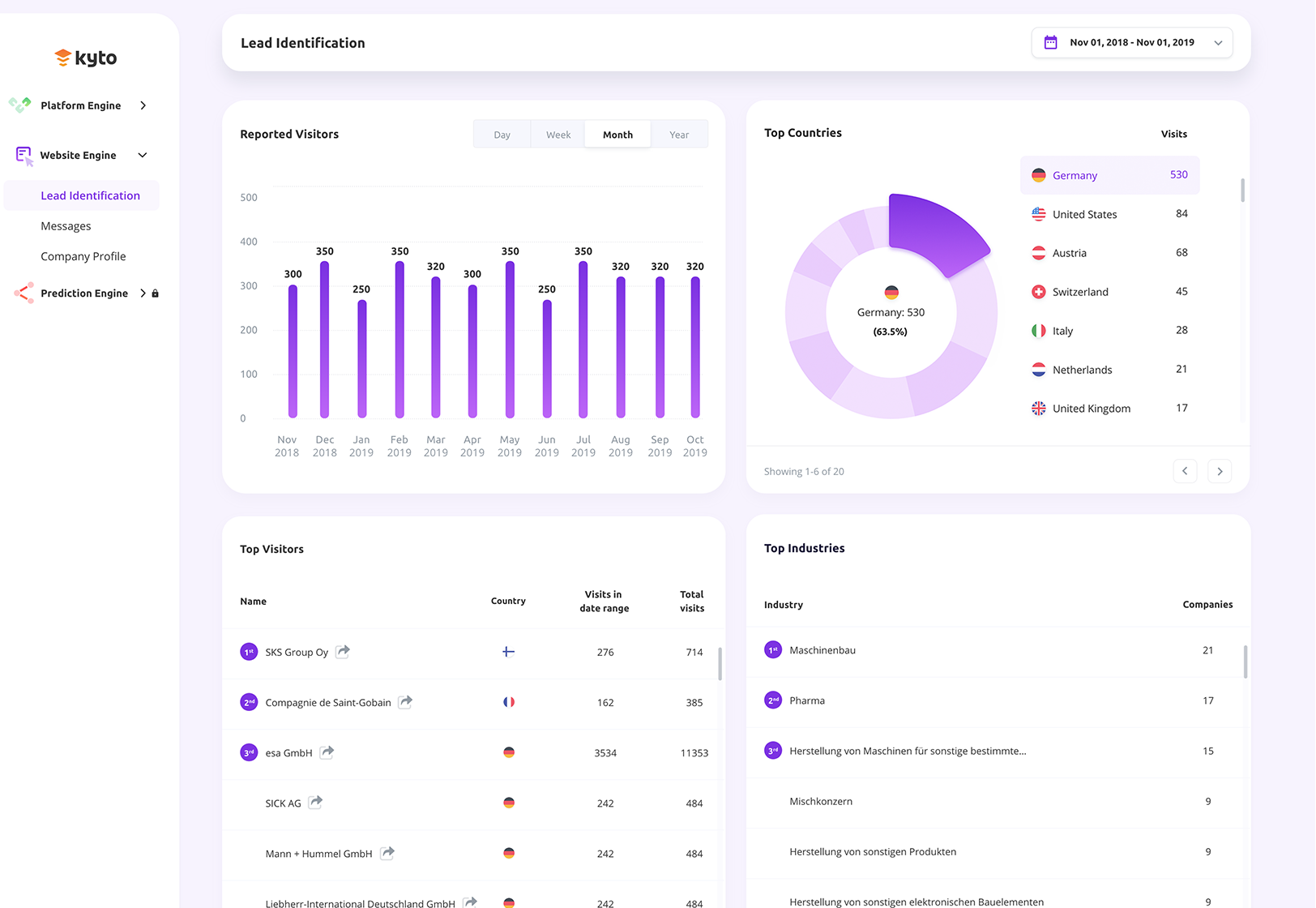Open Mann + Hummel GmbH share icon
The image size is (1316, 908).
(x=387, y=852)
